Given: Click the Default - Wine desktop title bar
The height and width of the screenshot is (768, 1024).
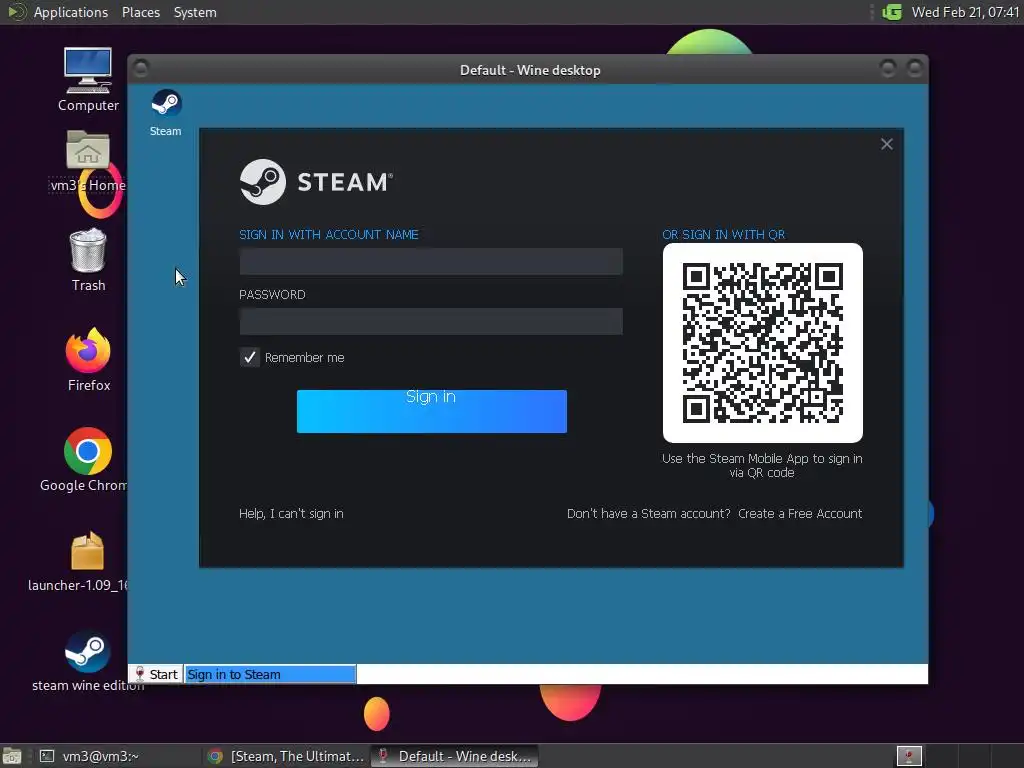Looking at the screenshot, I should point(530,70).
